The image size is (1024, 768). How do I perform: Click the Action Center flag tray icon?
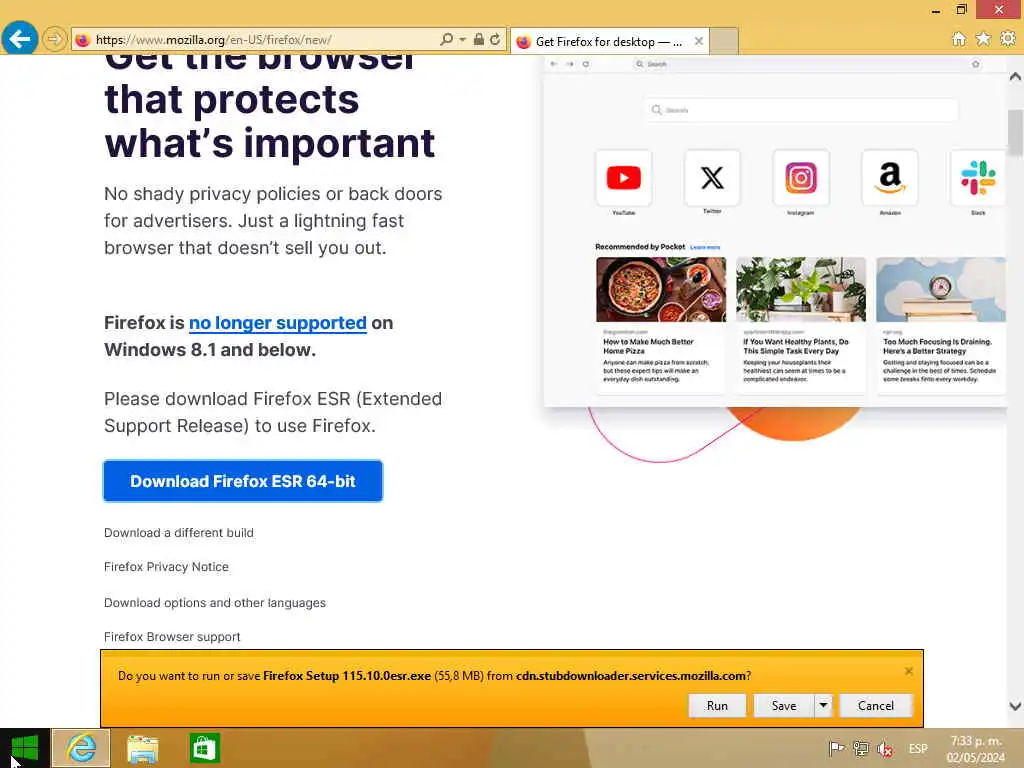(x=836, y=748)
